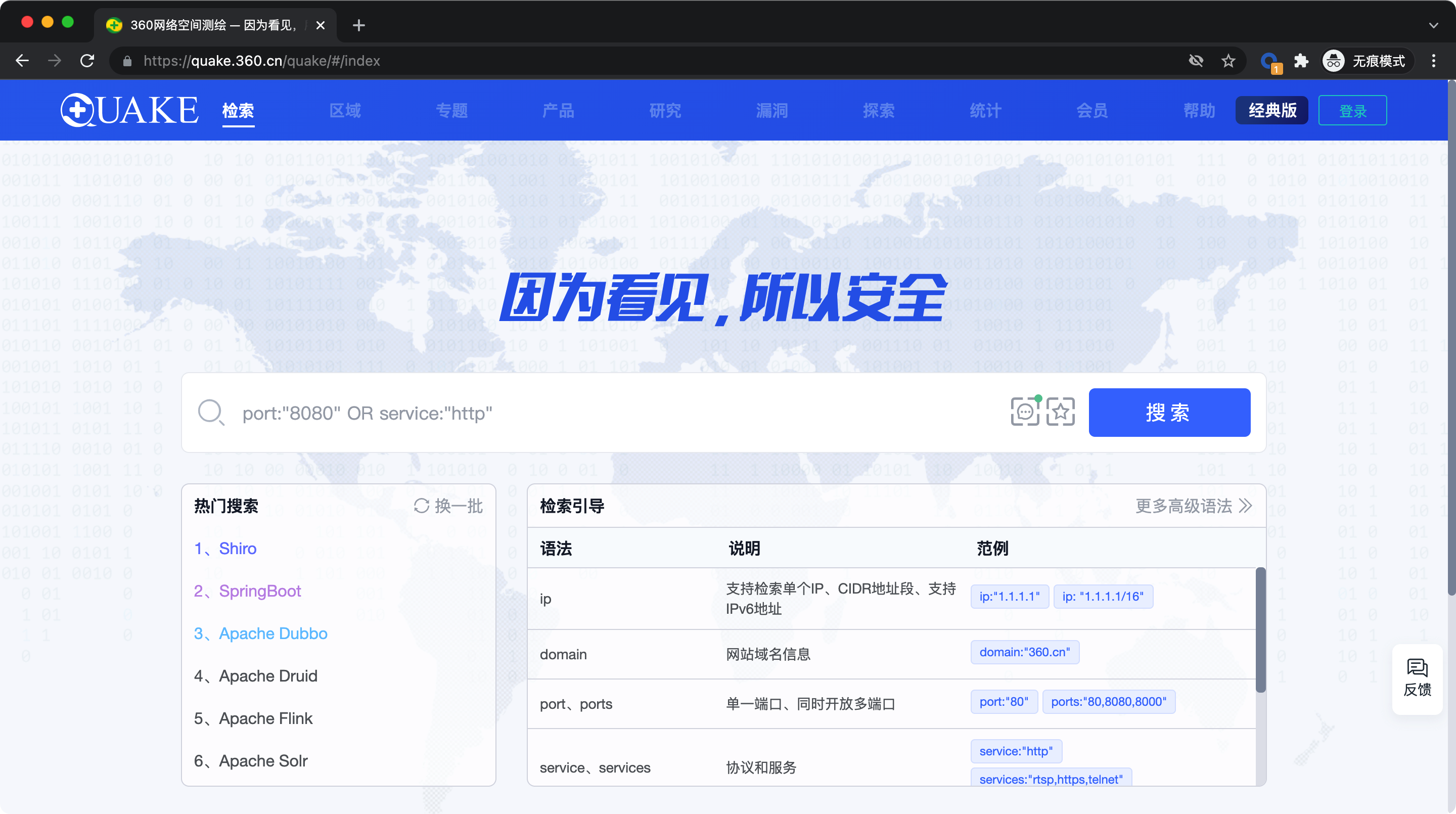The width and height of the screenshot is (1456, 814).
Task: Search hot term SpringBoot
Action: pyautogui.click(x=248, y=591)
